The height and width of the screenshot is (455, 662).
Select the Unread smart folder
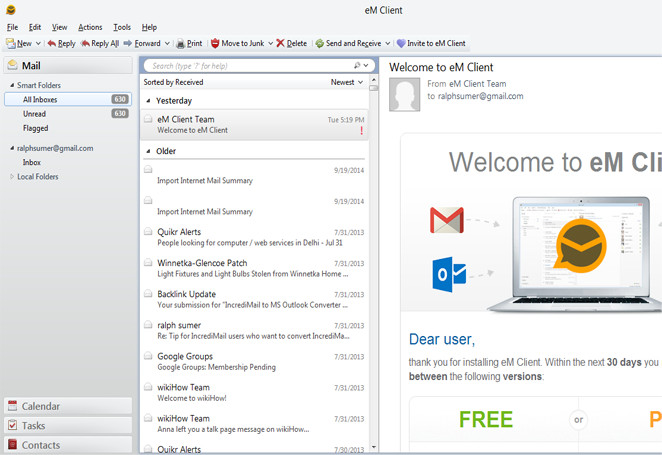(34, 114)
